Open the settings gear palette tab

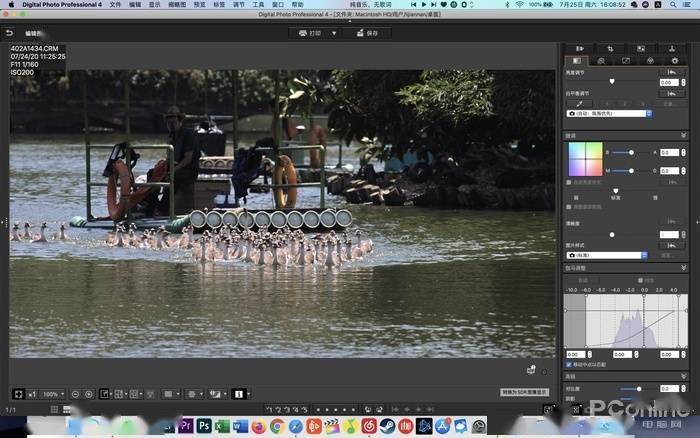(x=674, y=61)
